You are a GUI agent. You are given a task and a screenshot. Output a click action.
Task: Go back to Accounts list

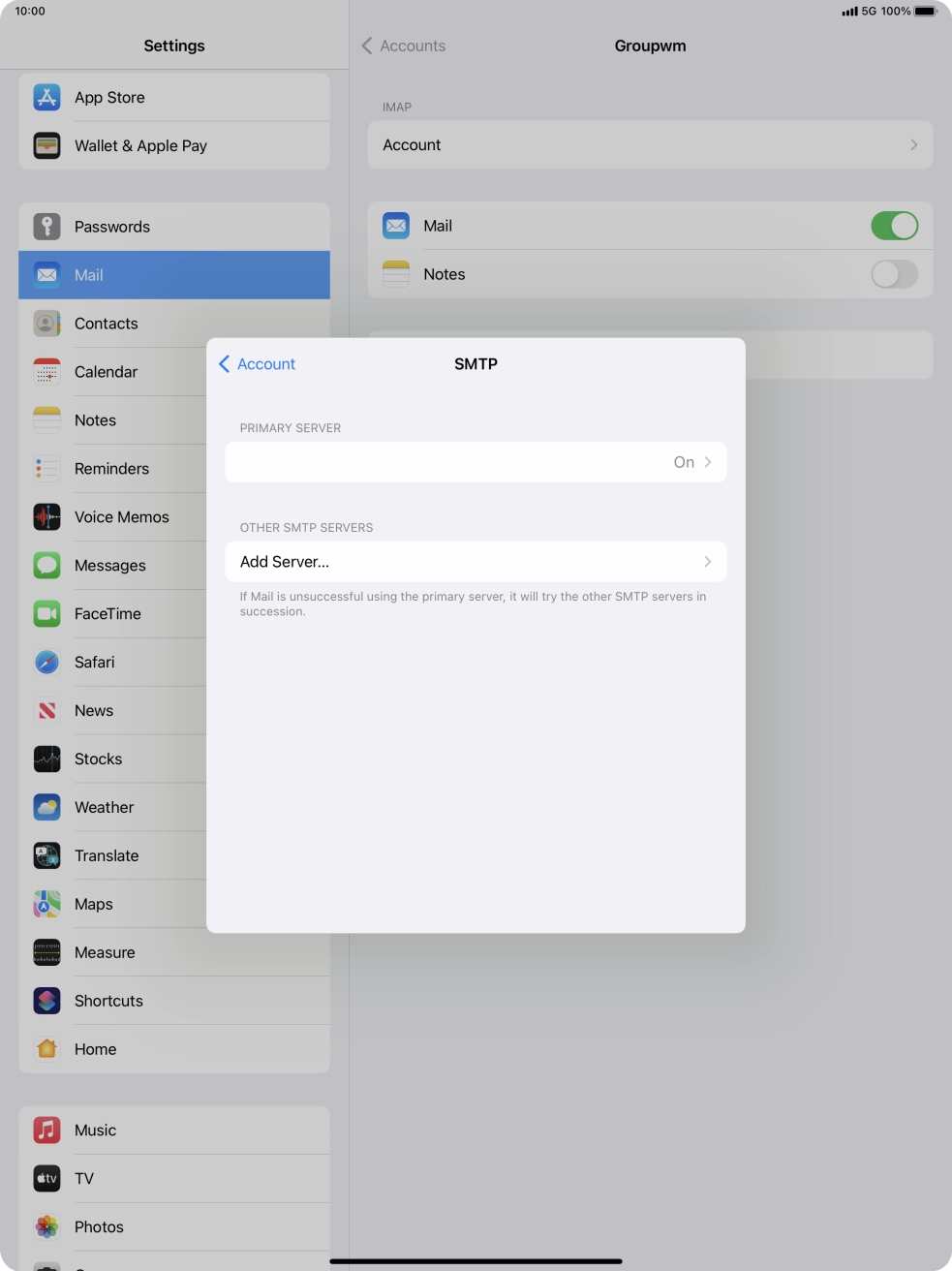pyautogui.click(x=404, y=46)
